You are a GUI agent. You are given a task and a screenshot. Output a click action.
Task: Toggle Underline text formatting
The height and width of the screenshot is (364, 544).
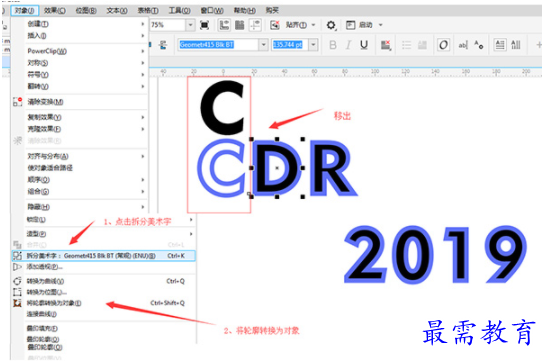click(x=364, y=45)
